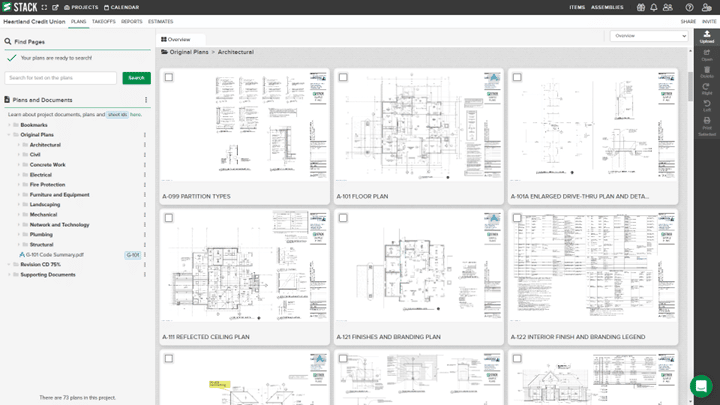Click the plan search text field
Image resolution: width=720 pixels, height=405 pixels.
tap(61, 78)
